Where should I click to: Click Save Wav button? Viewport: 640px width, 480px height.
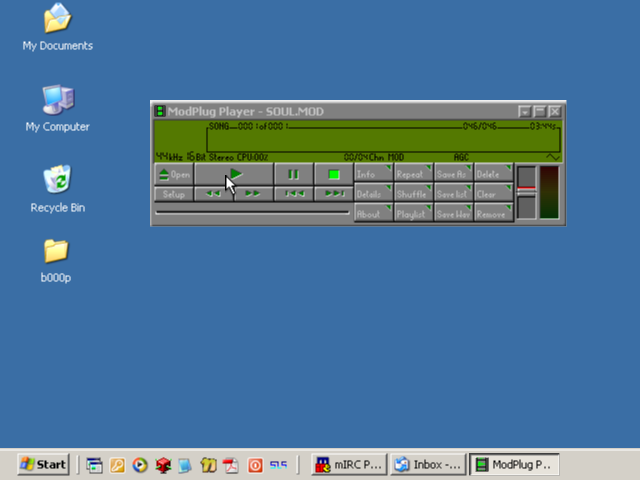click(453, 213)
